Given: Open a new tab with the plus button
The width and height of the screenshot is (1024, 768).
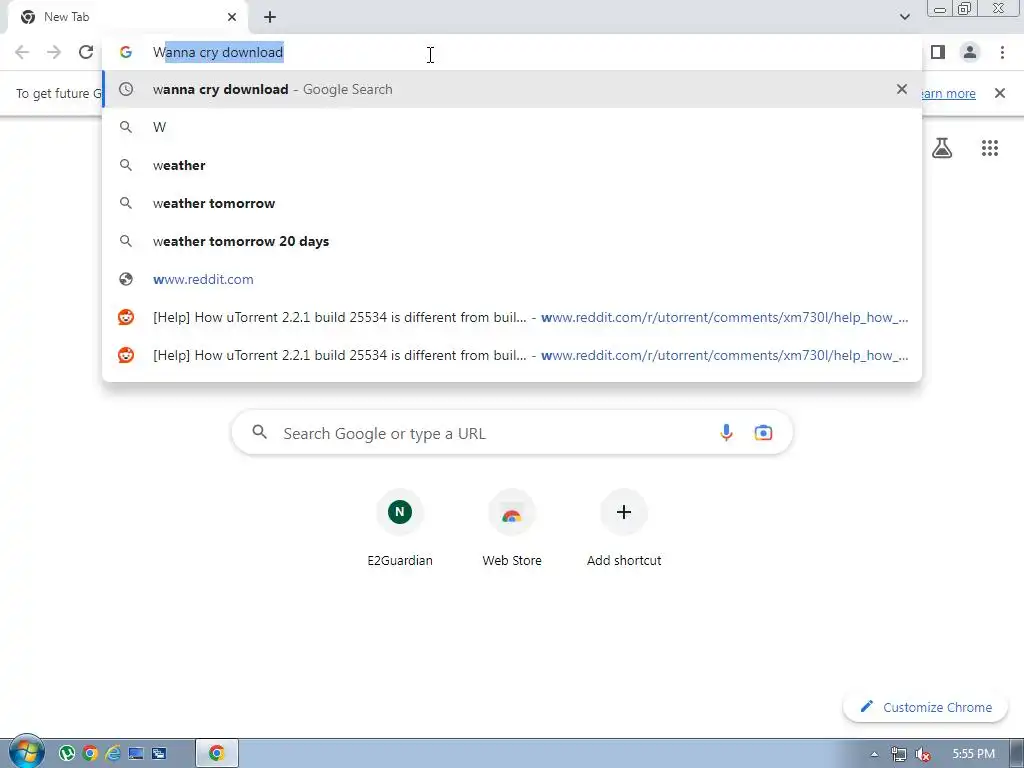Looking at the screenshot, I should coord(270,17).
